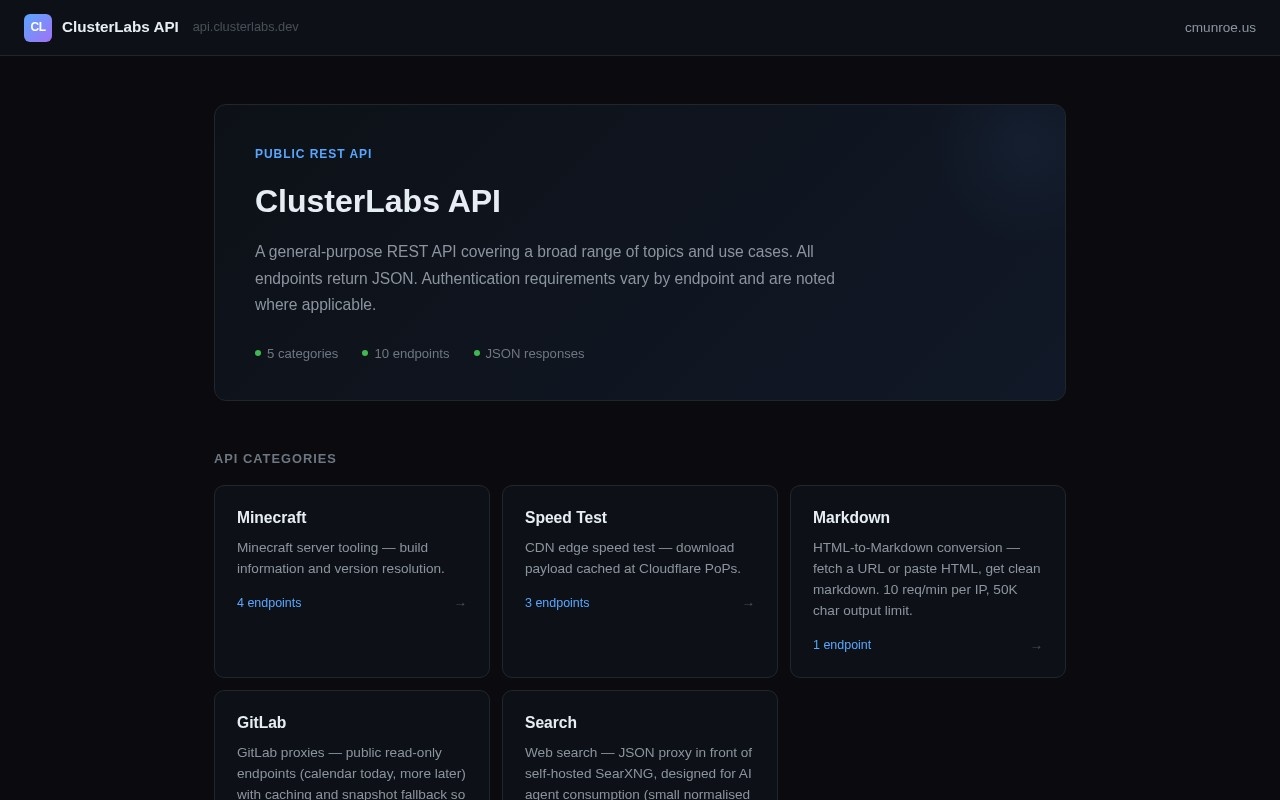Image resolution: width=1280 pixels, height=800 pixels.
Task: Click the 10 endpoints stat
Action: [406, 354]
